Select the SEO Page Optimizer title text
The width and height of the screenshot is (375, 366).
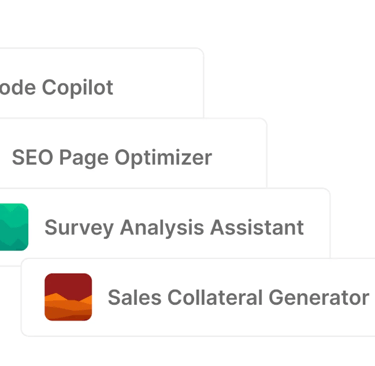[112, 158]
